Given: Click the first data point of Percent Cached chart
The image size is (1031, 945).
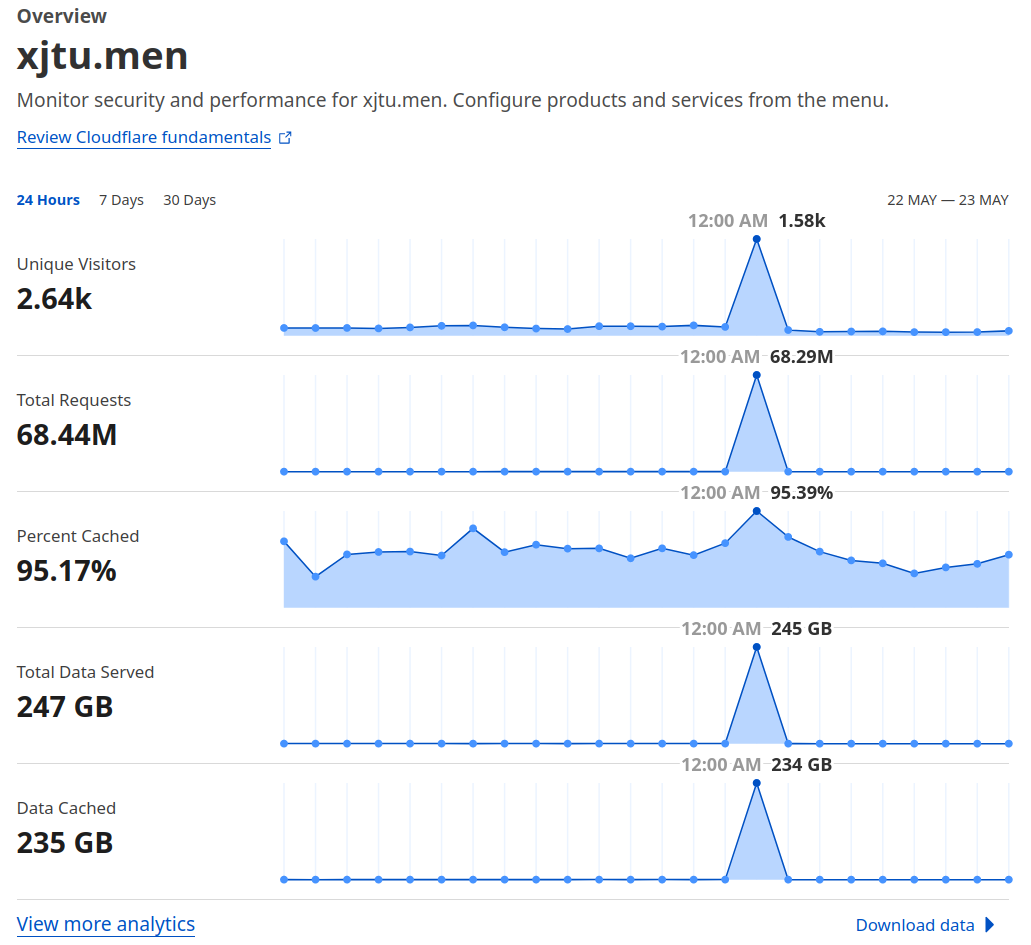Looking at the screenshot, I should click(284, 541).
